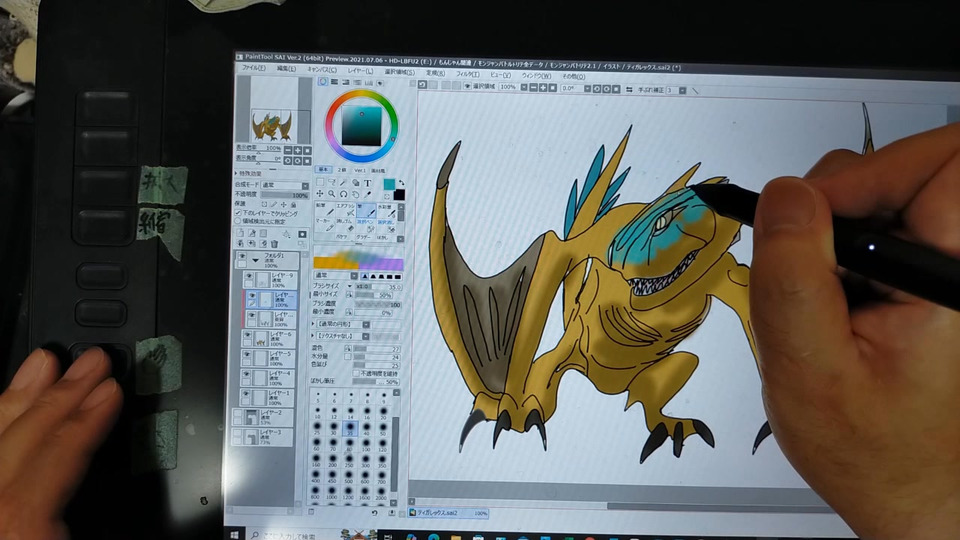This screenshot has width=960, height=540.
Task: Open the Edit menu
Action: pyautogui.click(x=286, y=68)
